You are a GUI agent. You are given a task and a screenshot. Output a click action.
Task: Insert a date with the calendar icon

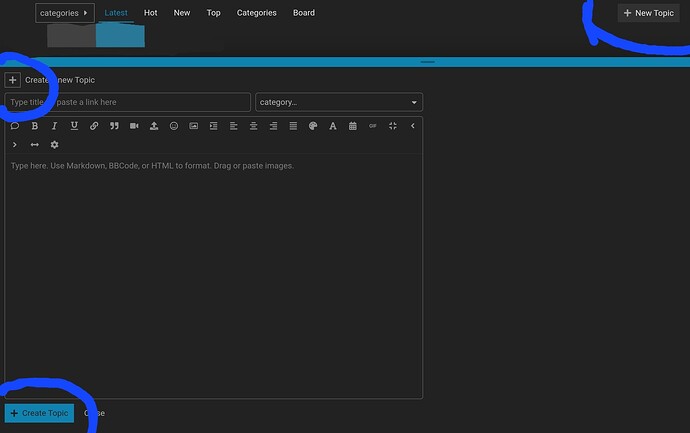pos(352,126)
